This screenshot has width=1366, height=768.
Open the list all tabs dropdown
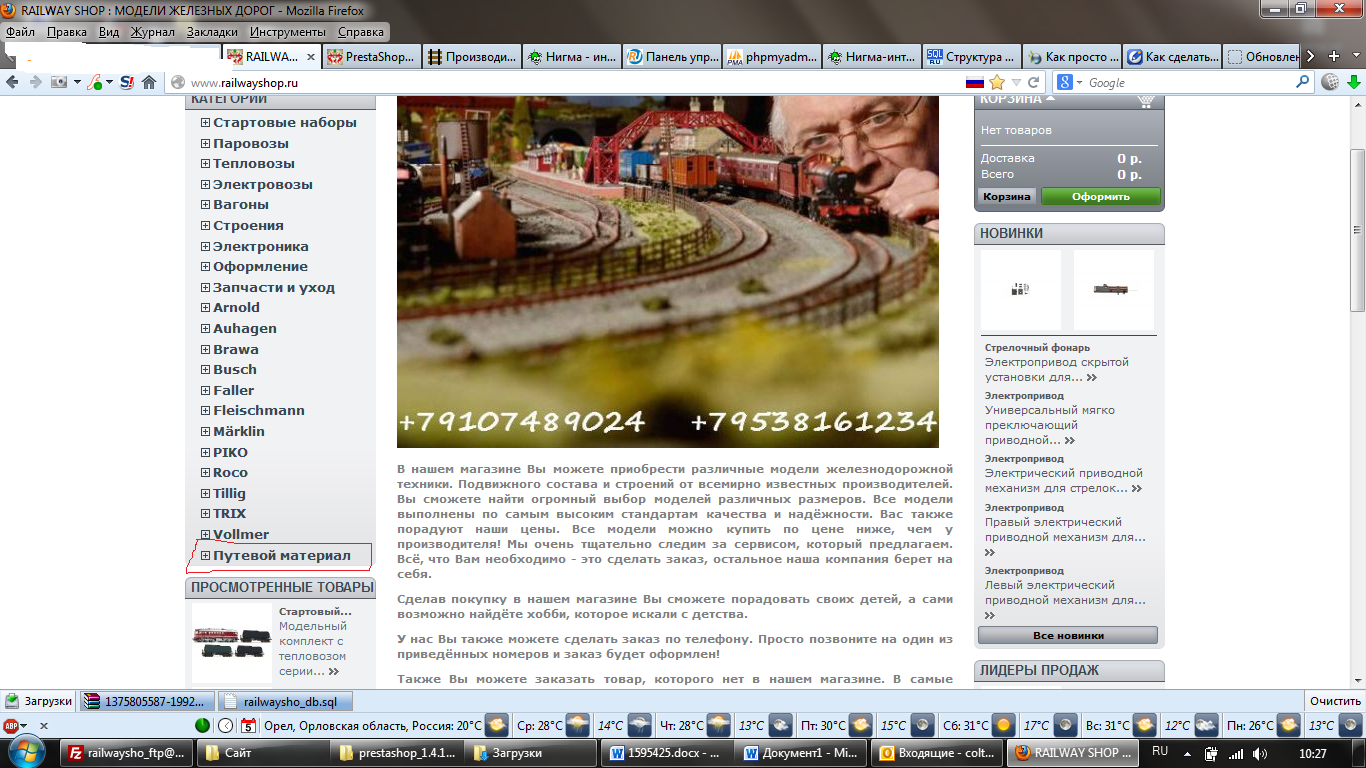pyautogui.click(x=1355, y=57)
